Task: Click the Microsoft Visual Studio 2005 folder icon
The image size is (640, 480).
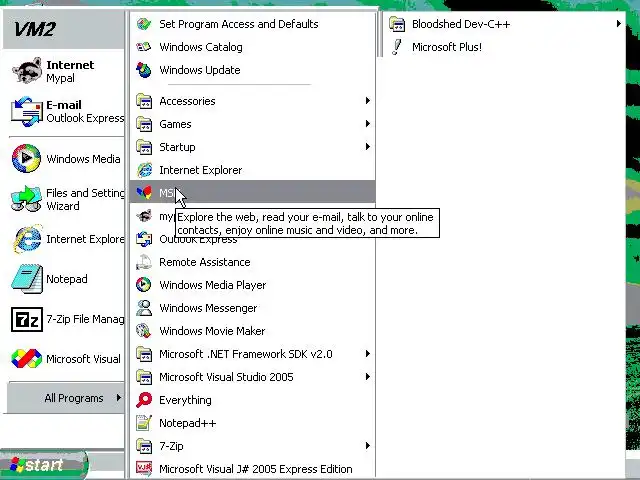Action: pyautogui.click(x=144, y=377)
